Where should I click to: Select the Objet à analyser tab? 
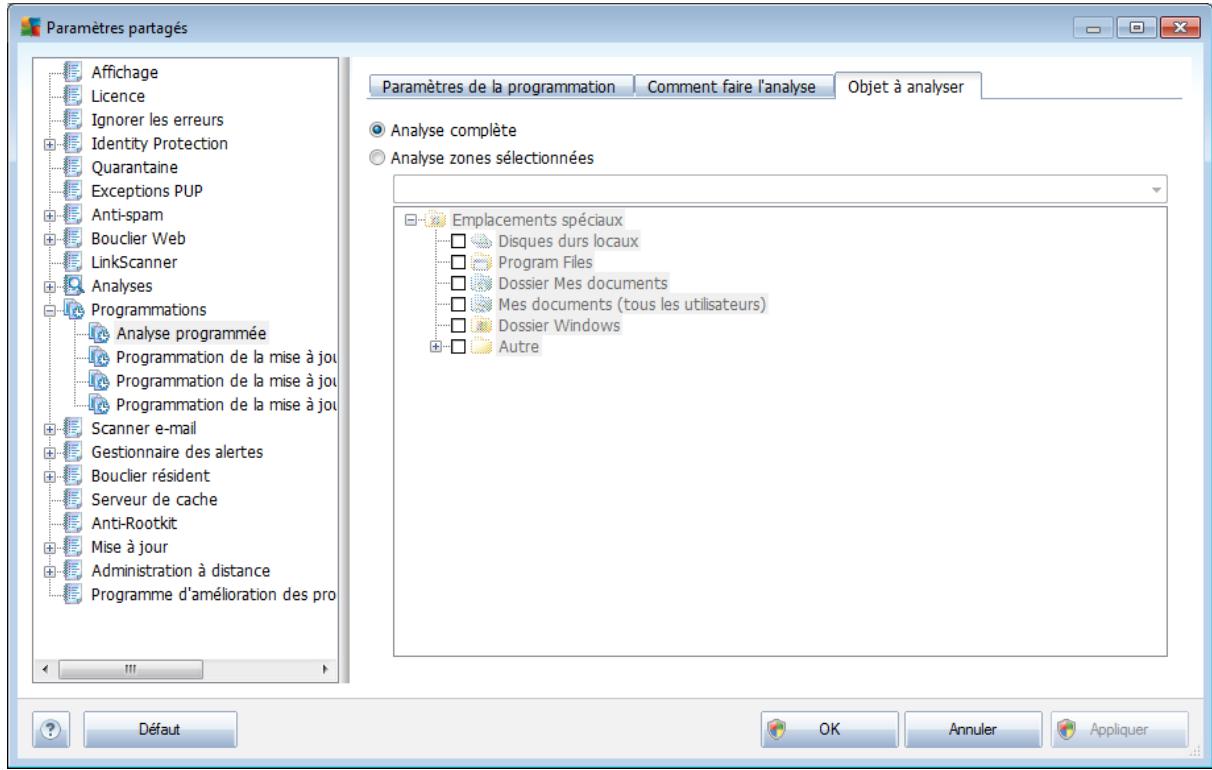pyautogui.click(x=907, y=86)
